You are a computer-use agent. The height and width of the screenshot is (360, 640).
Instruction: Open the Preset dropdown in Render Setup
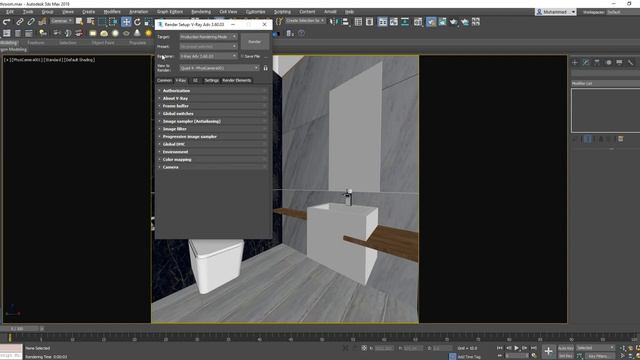[x=208, y=47]
